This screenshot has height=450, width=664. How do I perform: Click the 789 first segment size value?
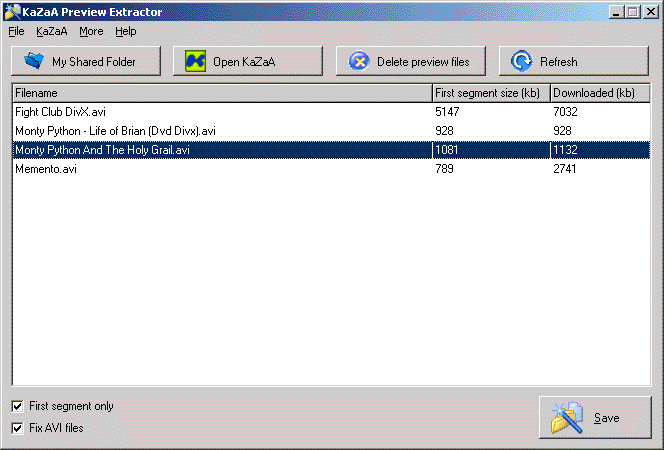point(444,169)
